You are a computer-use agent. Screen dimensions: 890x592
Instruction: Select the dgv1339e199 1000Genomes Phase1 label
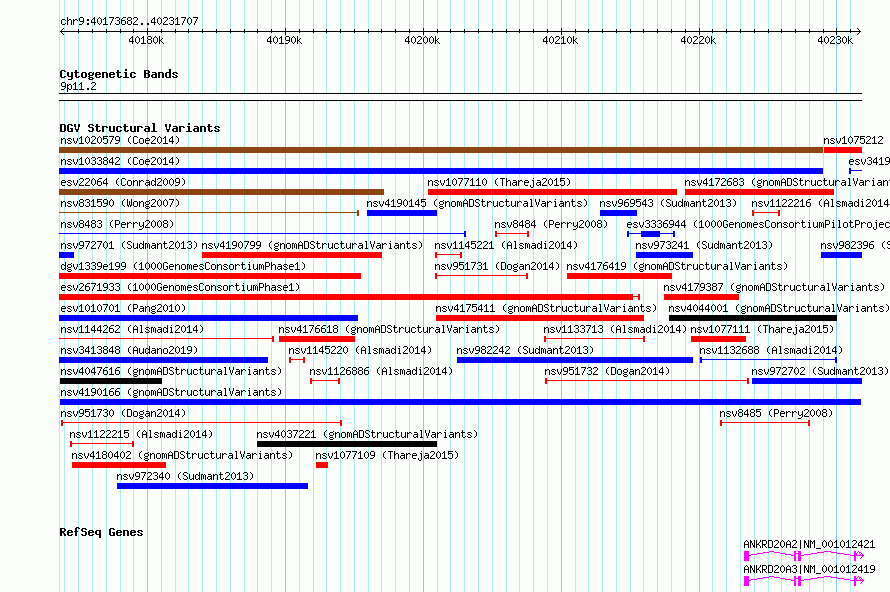(x=183, y=266)
